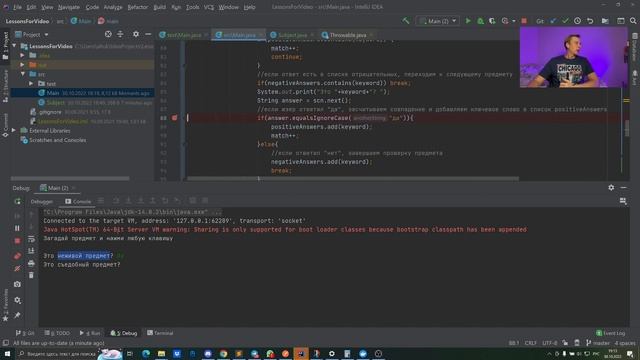Stop the program with the red square in the top toolbar
640x360 pixels.
pos(524,21)
